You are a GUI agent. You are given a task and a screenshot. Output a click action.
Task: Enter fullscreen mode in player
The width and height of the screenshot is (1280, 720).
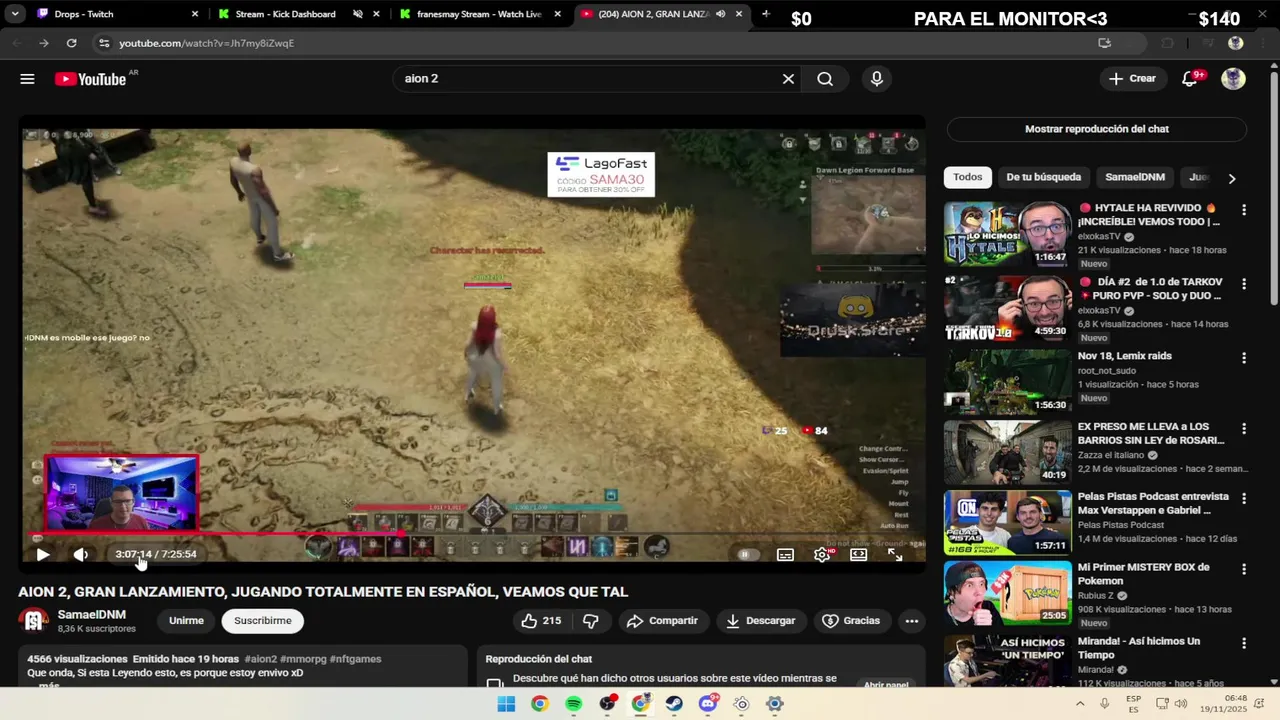[895, 554]
